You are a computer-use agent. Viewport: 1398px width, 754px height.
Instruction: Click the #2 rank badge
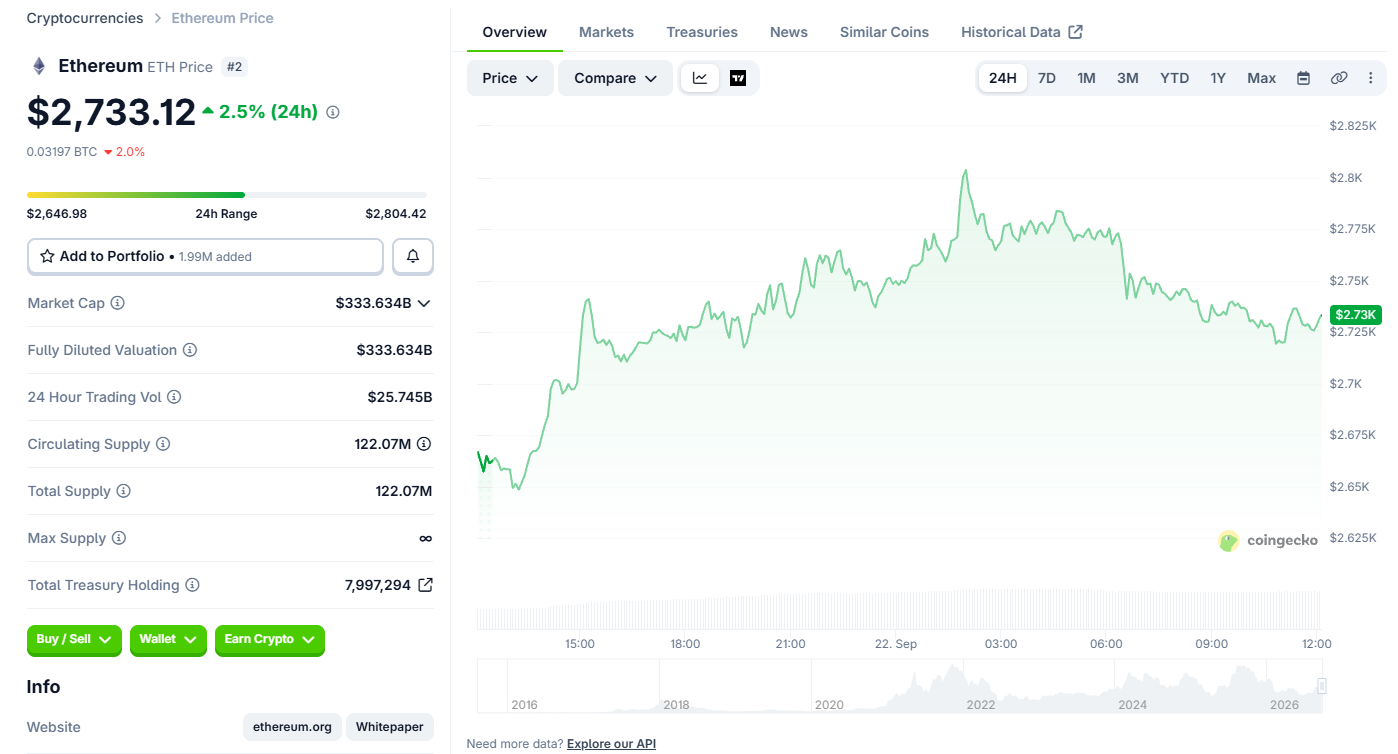click(x=235, y=67)
